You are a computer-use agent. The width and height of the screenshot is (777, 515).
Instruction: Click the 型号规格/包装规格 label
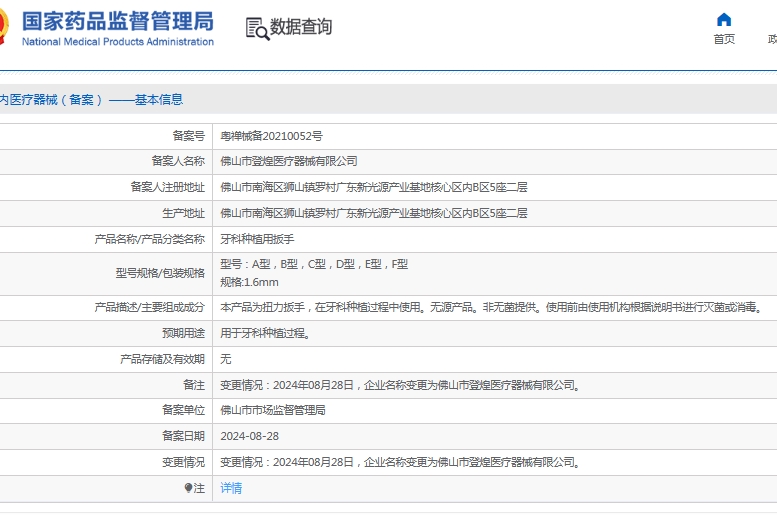[160, 274]
